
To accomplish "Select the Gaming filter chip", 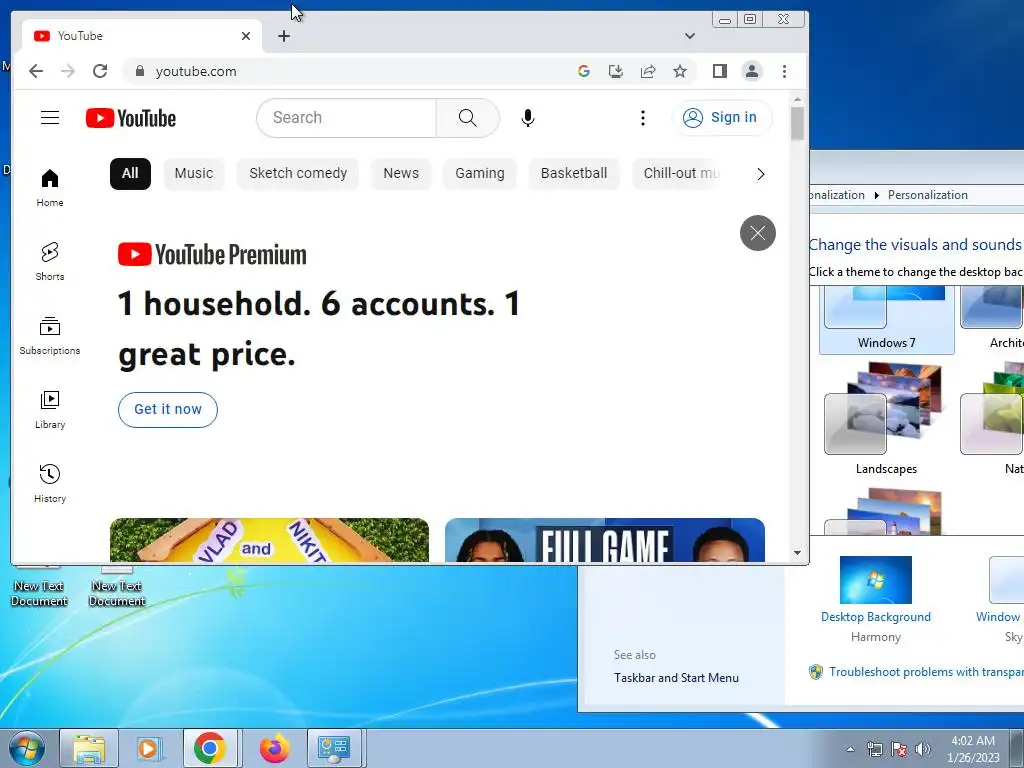I will [x=479, y=174].
